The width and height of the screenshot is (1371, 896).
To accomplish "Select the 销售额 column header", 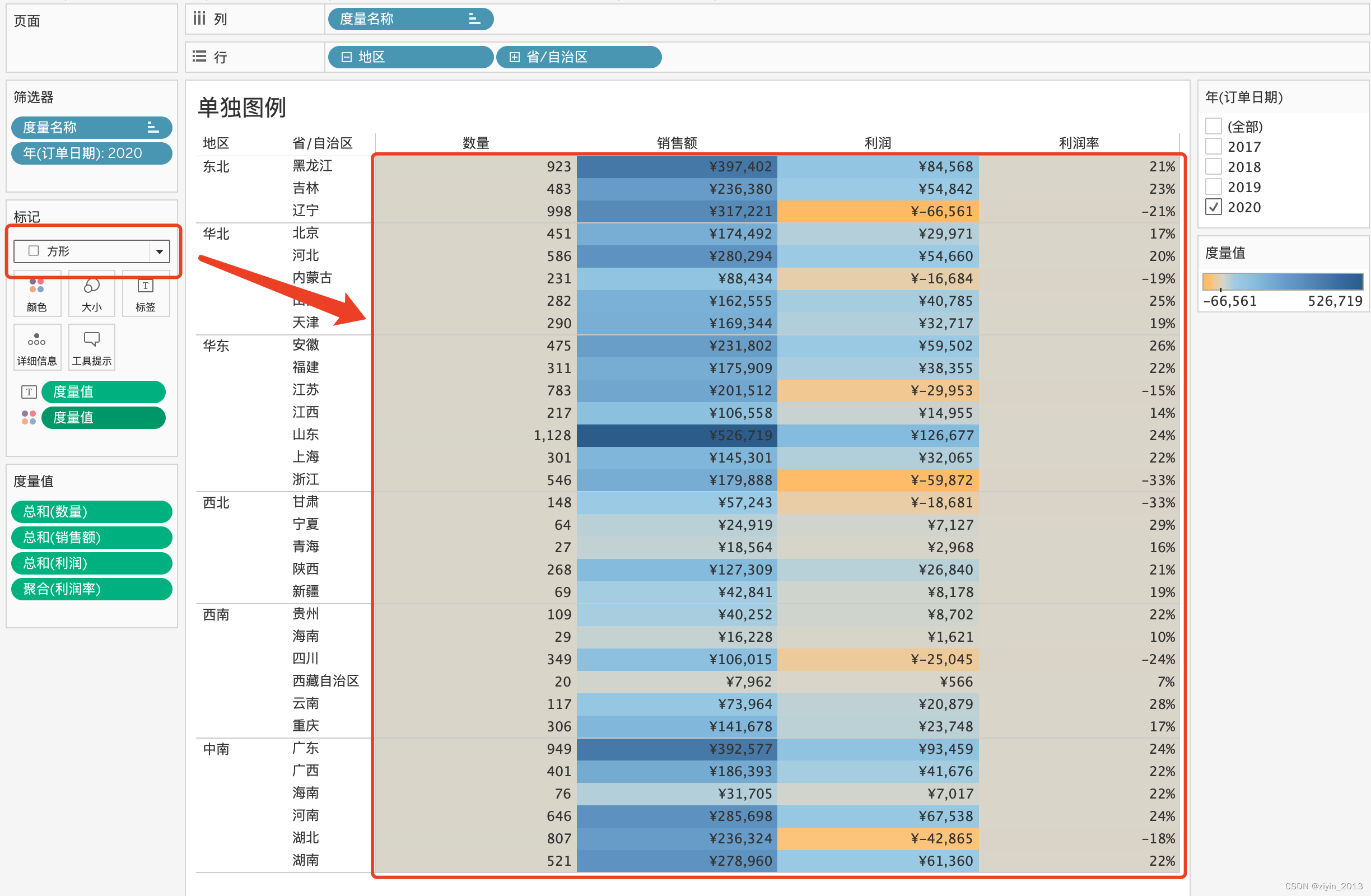I will coord(677,143).
